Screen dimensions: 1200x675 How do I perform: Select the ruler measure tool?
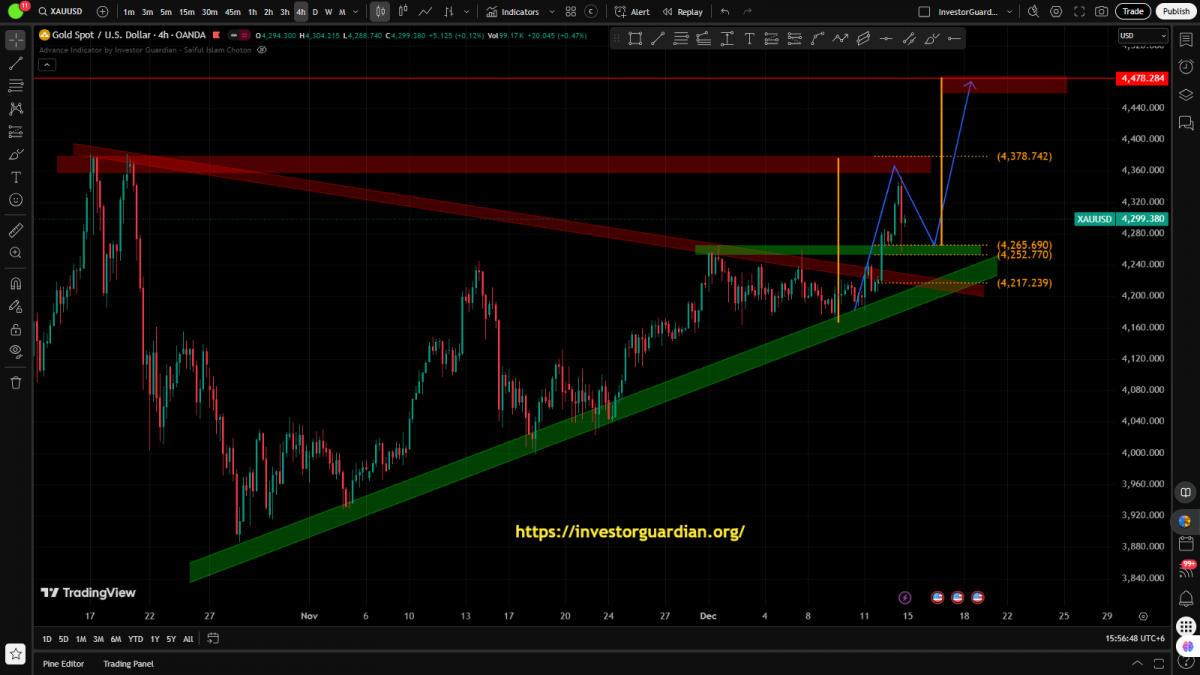15,230
